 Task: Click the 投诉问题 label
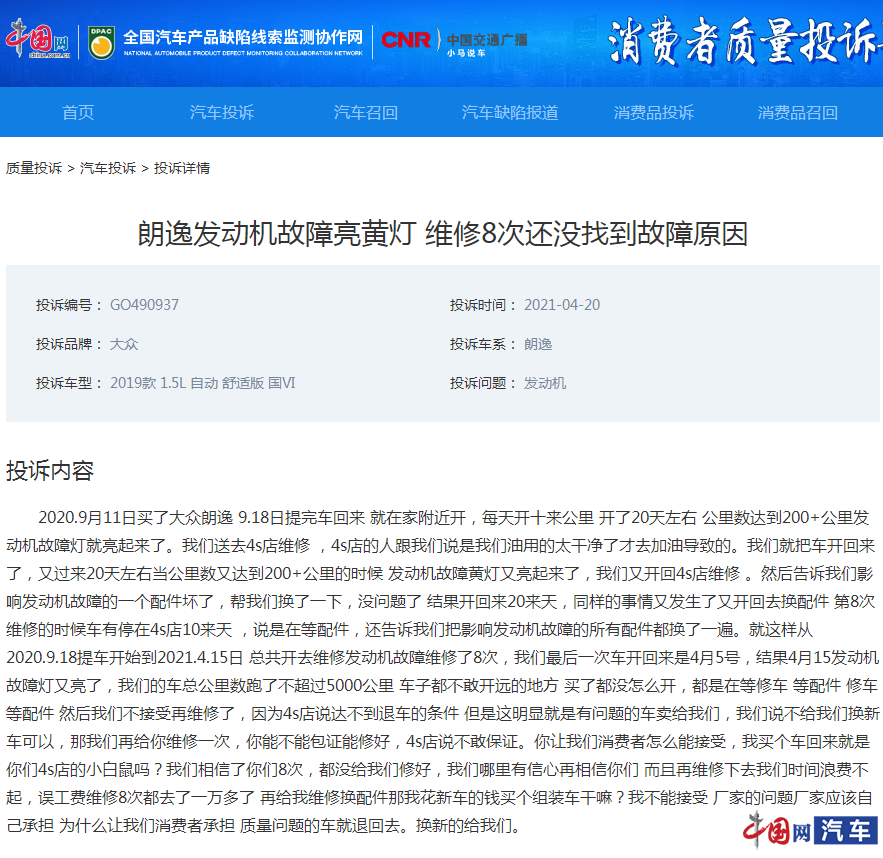(483, 383)
